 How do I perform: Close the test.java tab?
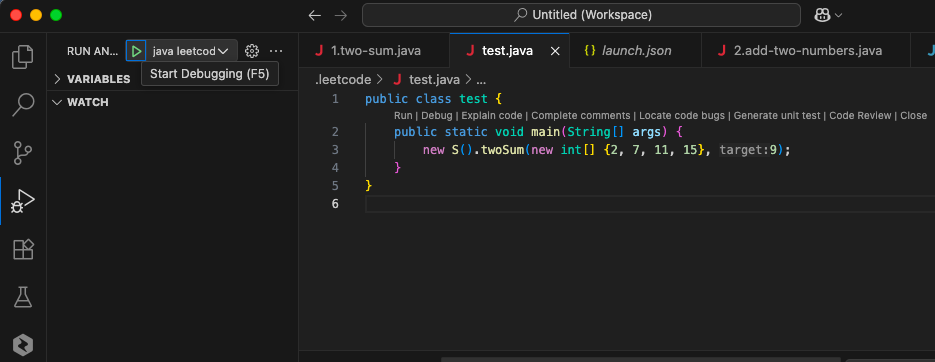pos(555,51)
